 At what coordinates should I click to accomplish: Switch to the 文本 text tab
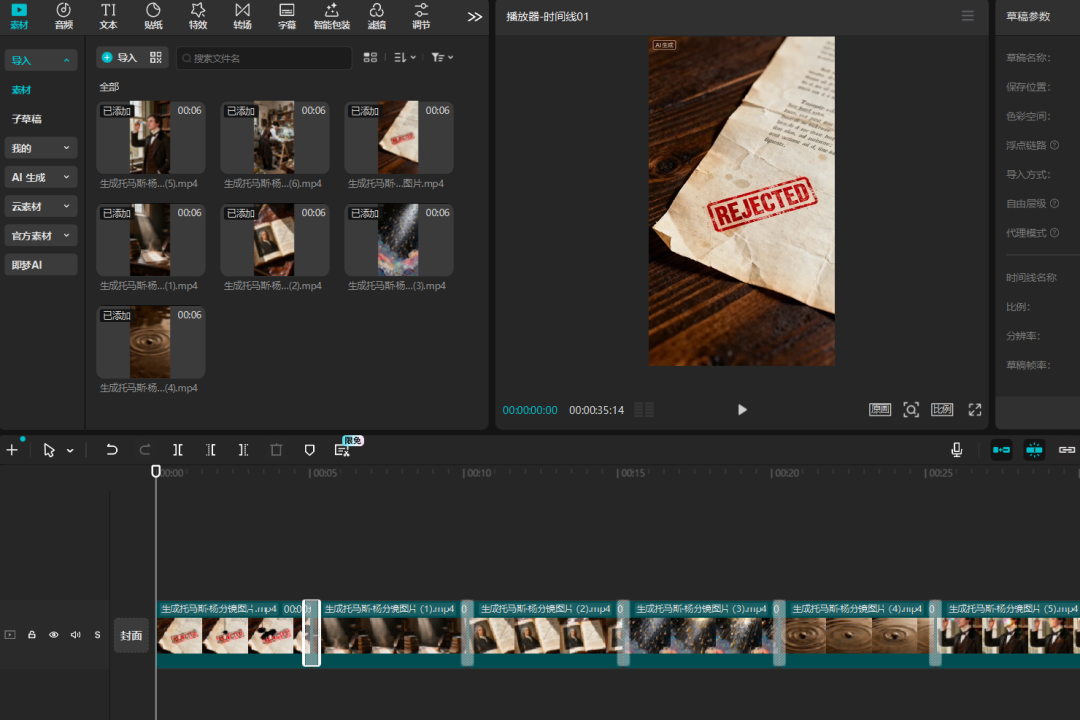tap(108, 16)
